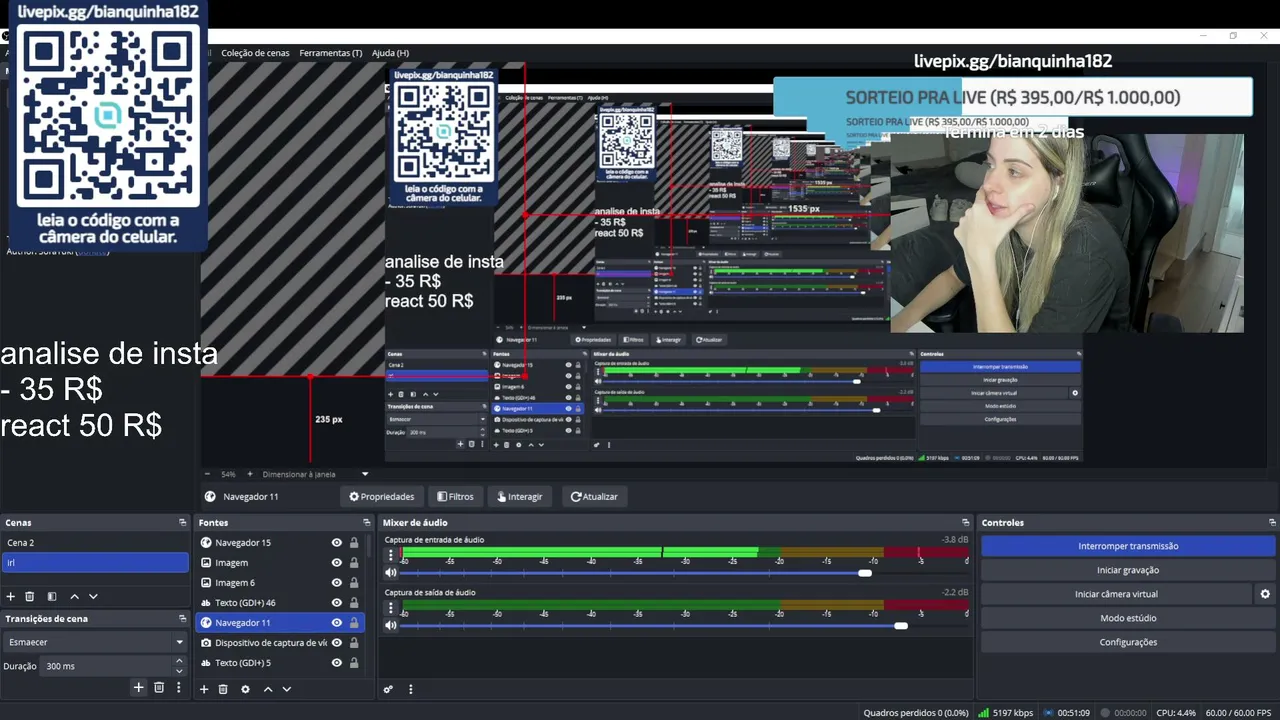Open the Ferramentas (T) menu

click(331, 53)
